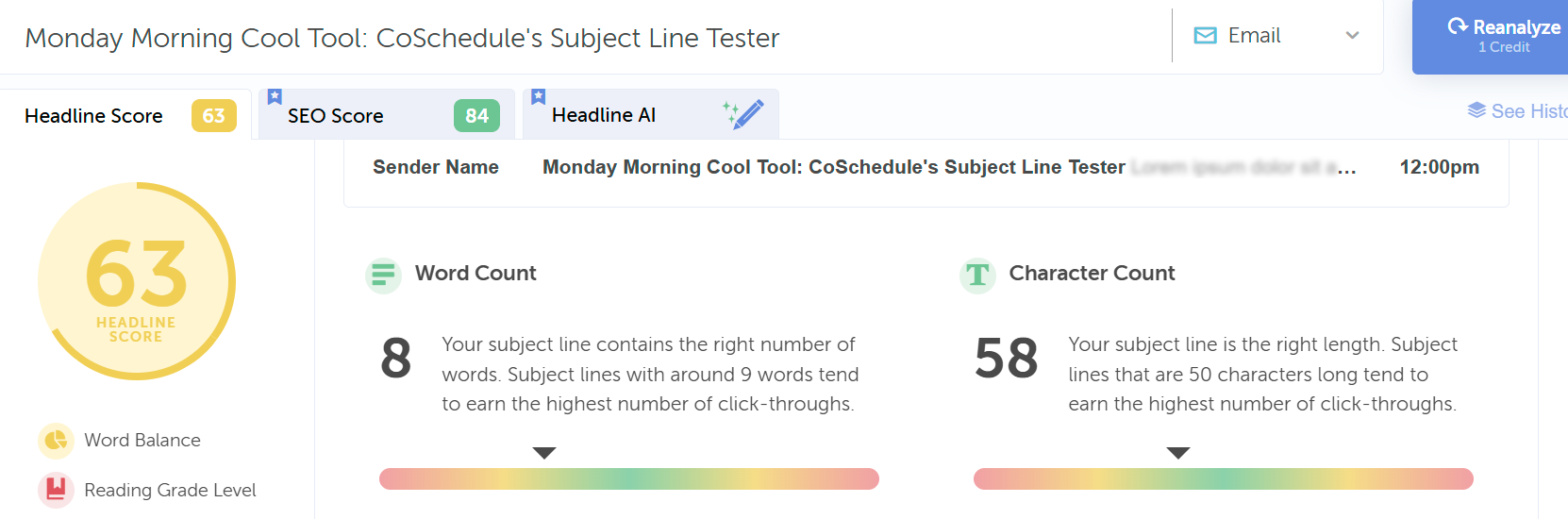This screenshot has height=519, width=1568.
Task: Click the envelope Email icon
Action: tap(1205, 36)
